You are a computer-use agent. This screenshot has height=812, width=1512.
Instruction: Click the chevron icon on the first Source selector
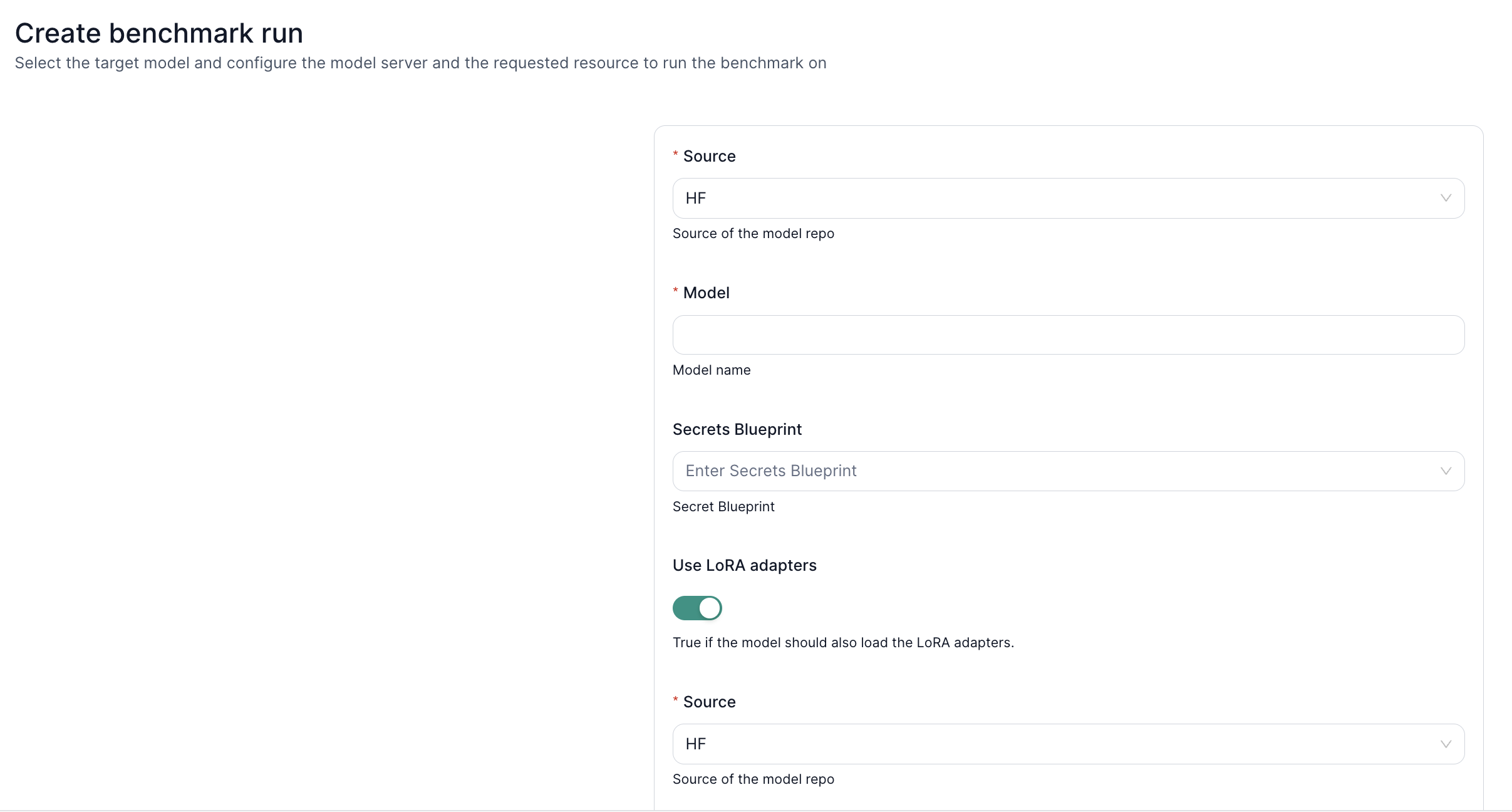click(1446, 198)
